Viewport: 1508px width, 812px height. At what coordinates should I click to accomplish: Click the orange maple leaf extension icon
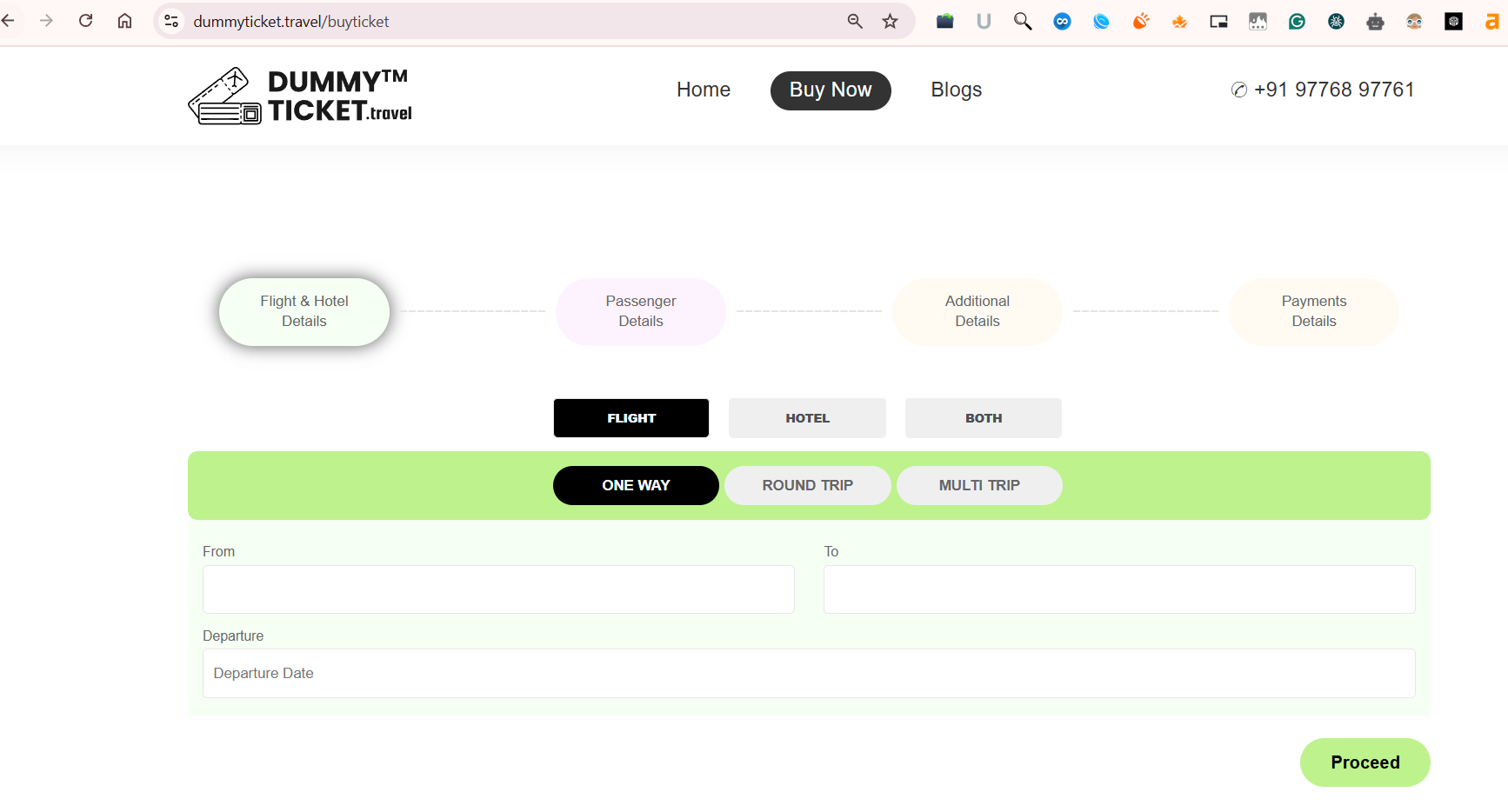coord(1179,22)
